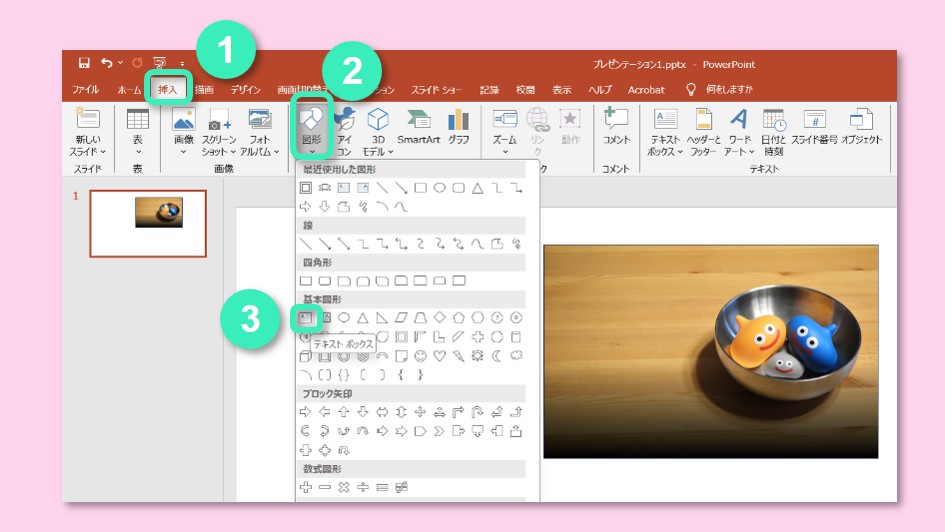Viewport: 945px width, 532px height.
Task: Click the Undo arrow icon
Action: pos(107,63)
